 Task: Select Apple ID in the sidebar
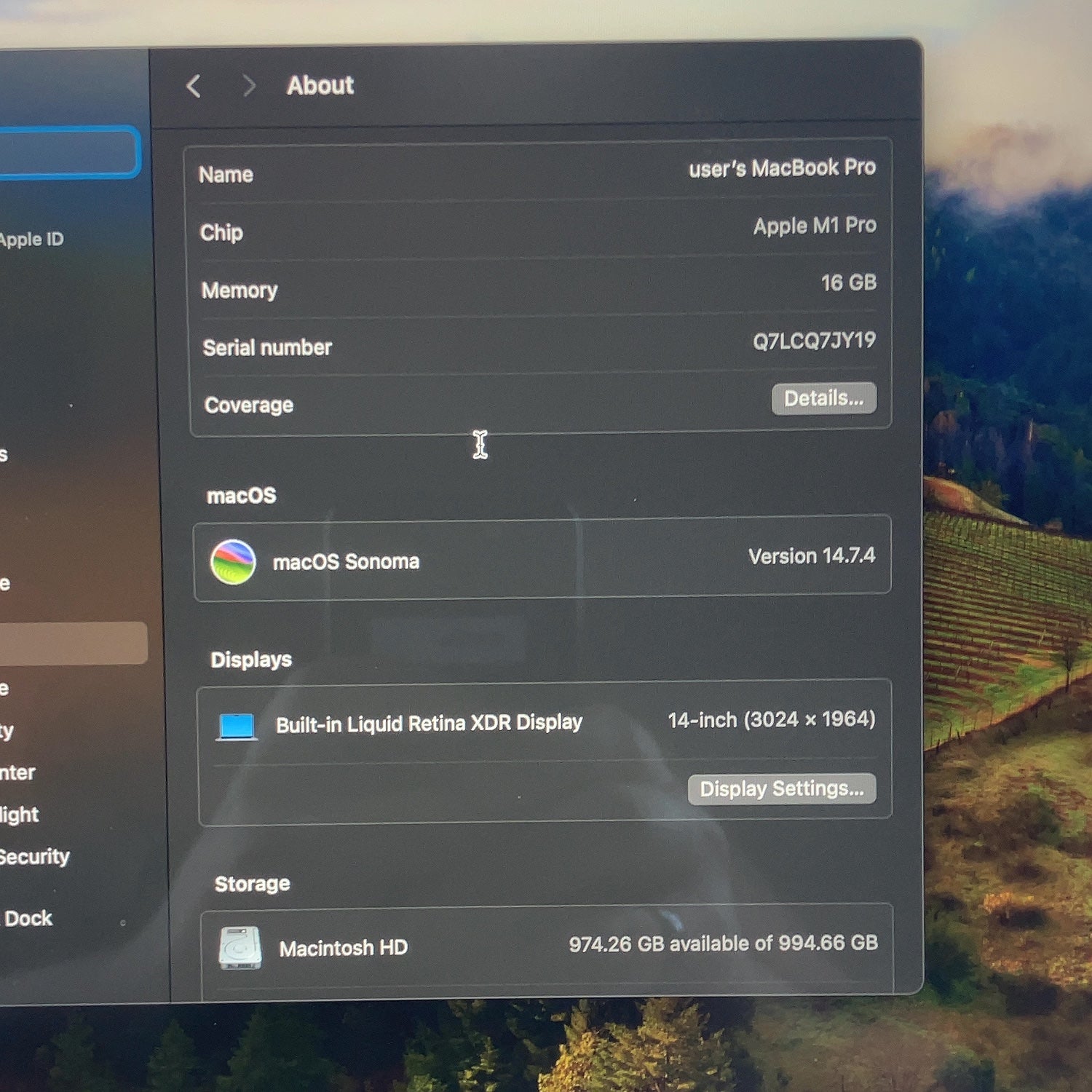point(31,239)
